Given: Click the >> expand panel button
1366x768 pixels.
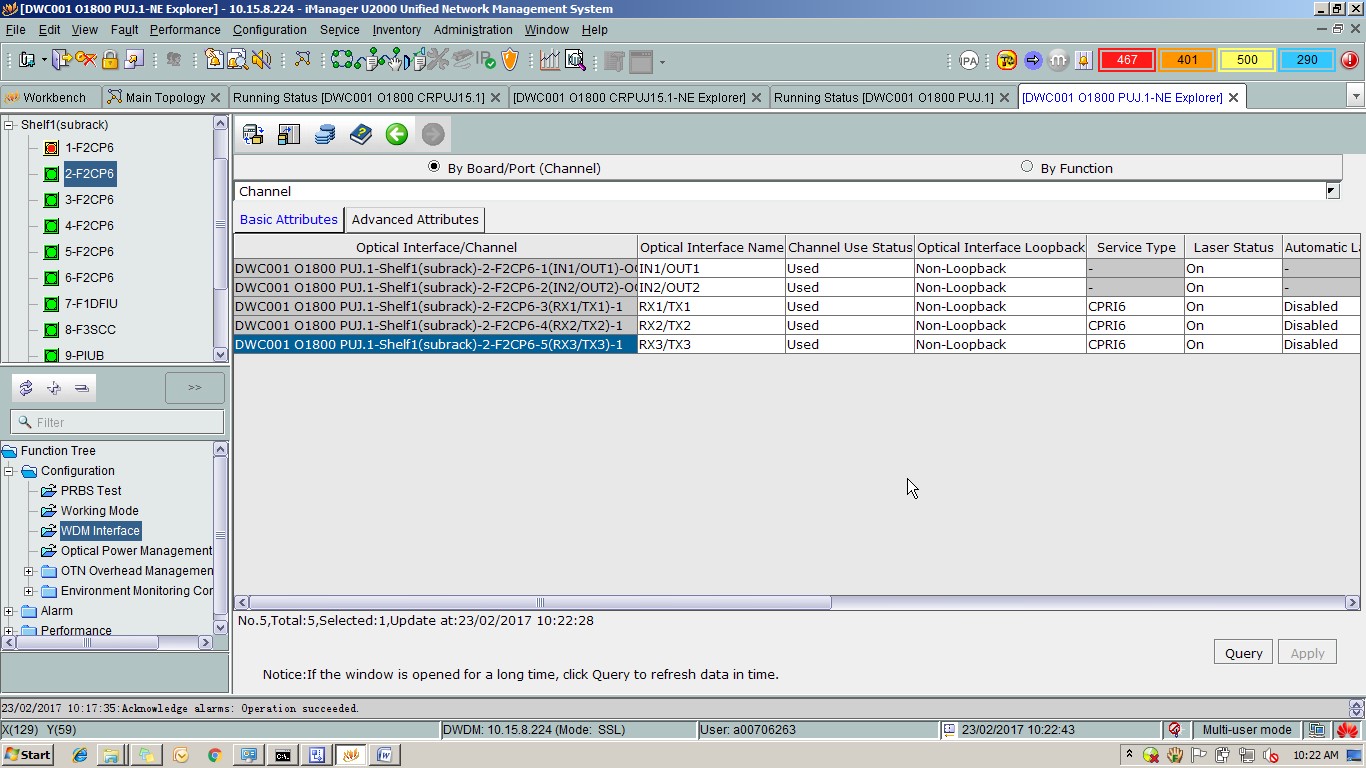Looking at the screenshot, I should 194,388.
